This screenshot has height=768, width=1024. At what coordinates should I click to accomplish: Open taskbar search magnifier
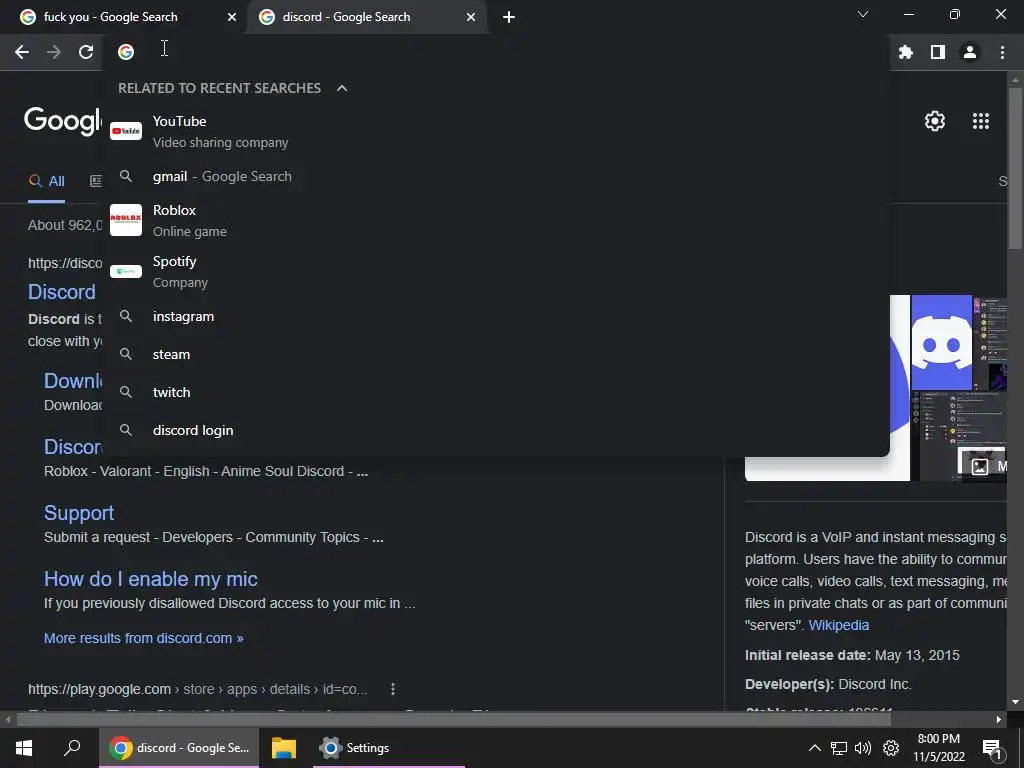[72, 748]
